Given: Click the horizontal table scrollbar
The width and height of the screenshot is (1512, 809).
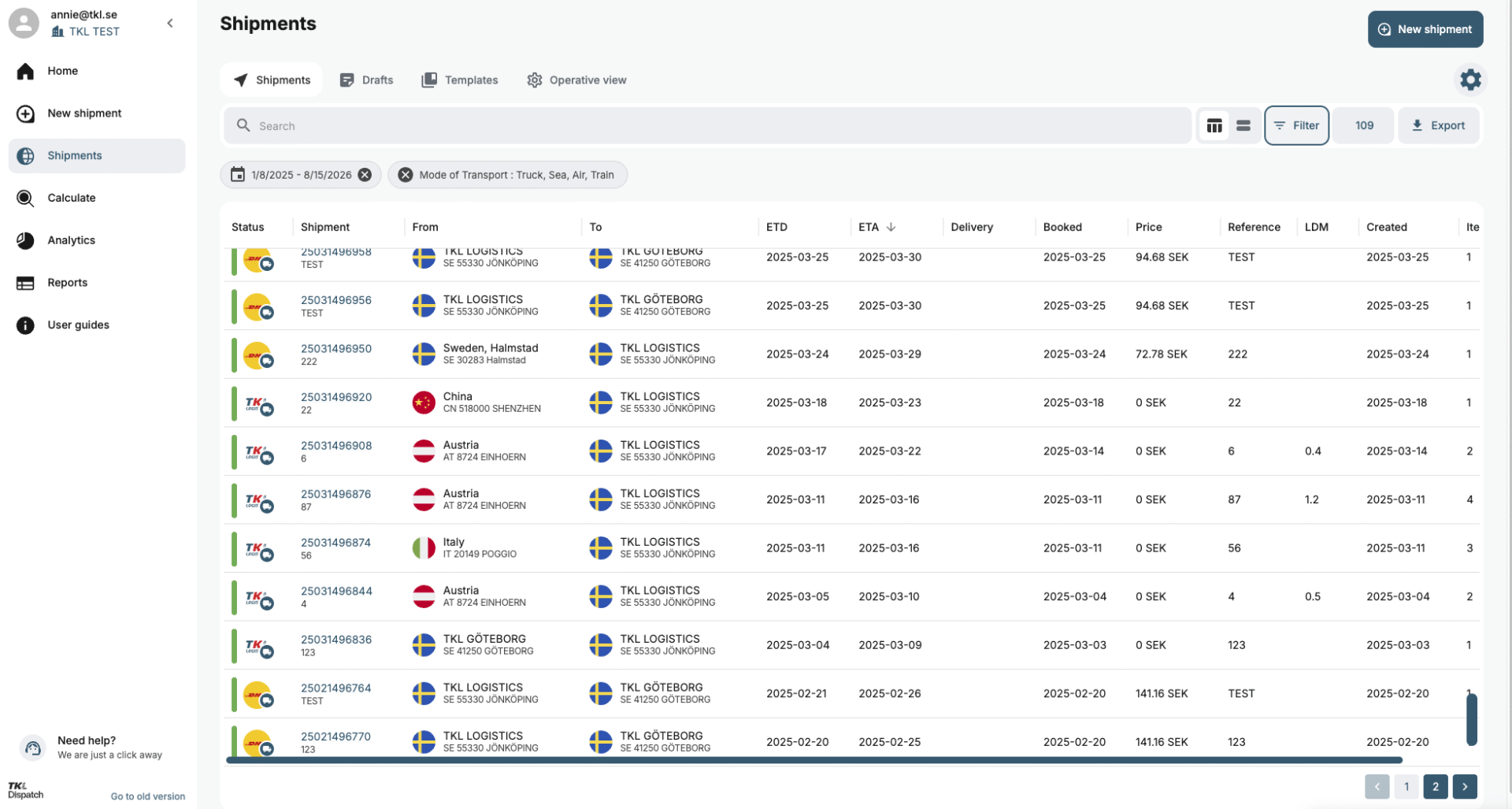Looking at the screenshot, I should 813,760.
